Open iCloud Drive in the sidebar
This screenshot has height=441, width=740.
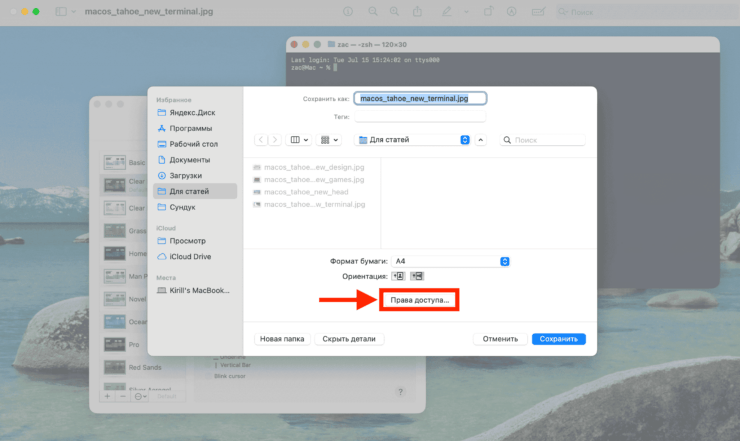coord(190,256)
